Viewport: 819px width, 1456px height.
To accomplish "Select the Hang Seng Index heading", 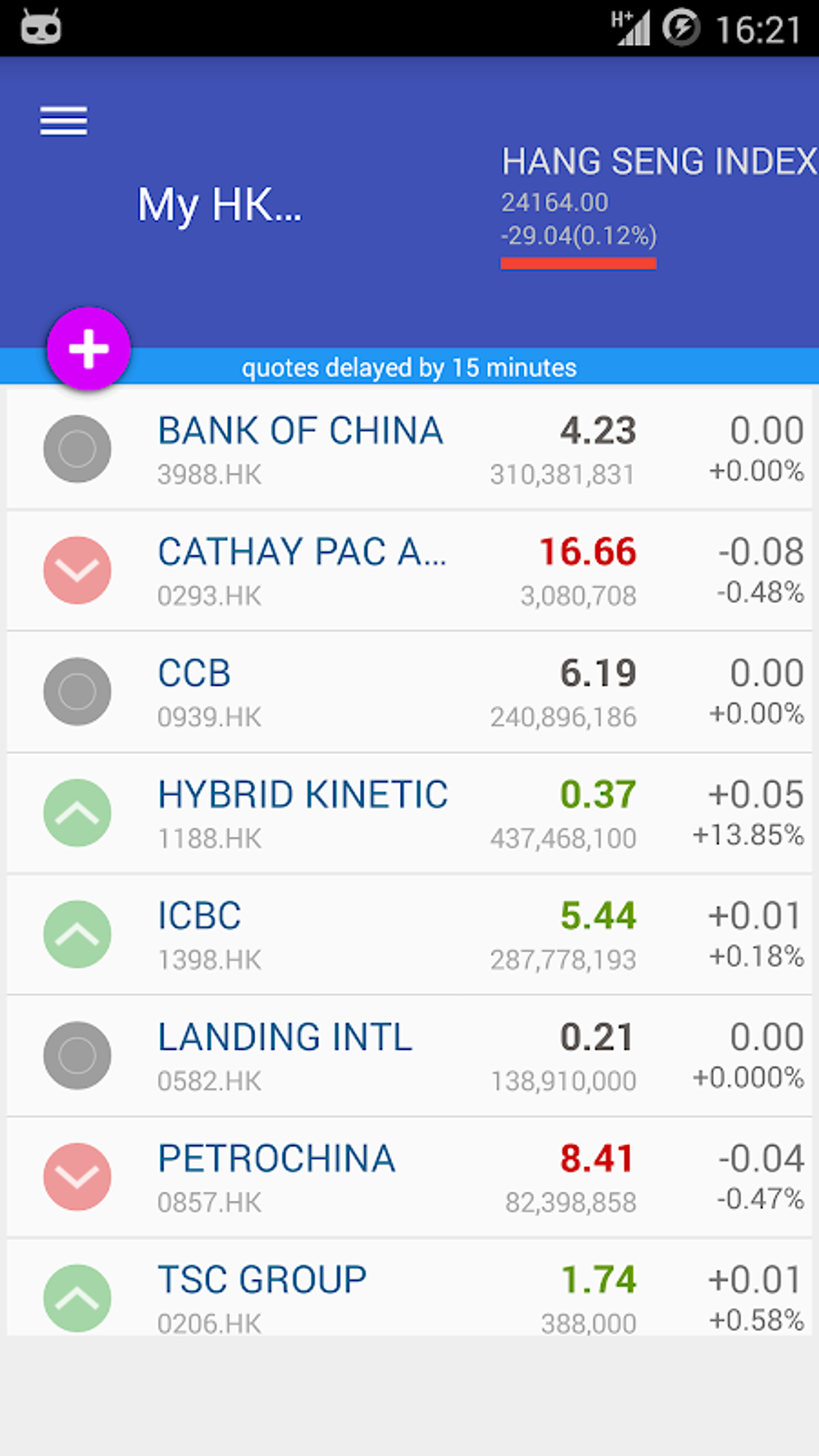I will pos(658,161).
